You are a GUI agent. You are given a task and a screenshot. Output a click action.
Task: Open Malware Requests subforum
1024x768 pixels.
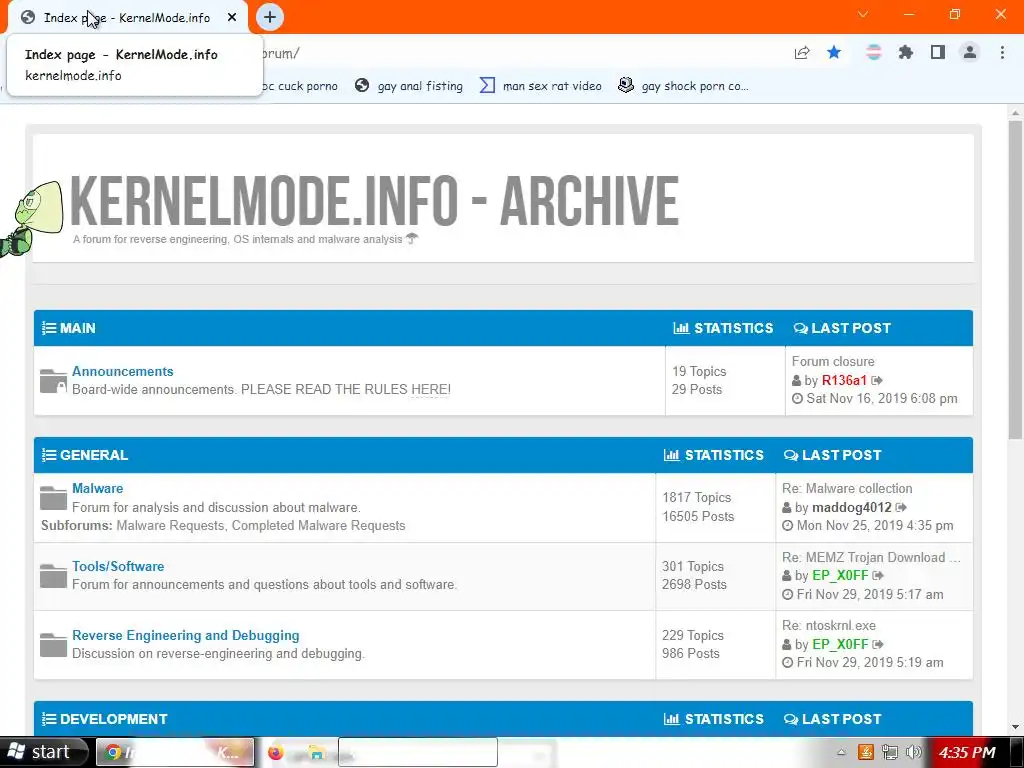pyautogui.click(x=170, y=526)
